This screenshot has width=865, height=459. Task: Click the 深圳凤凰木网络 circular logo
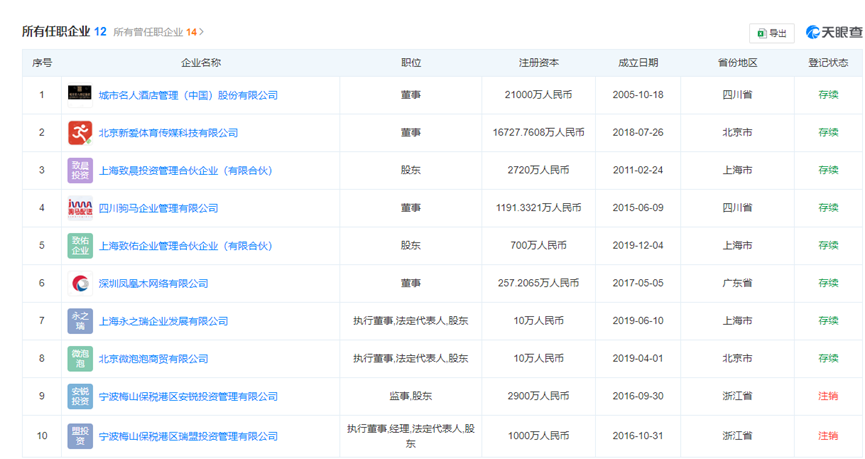pos(80,284)
